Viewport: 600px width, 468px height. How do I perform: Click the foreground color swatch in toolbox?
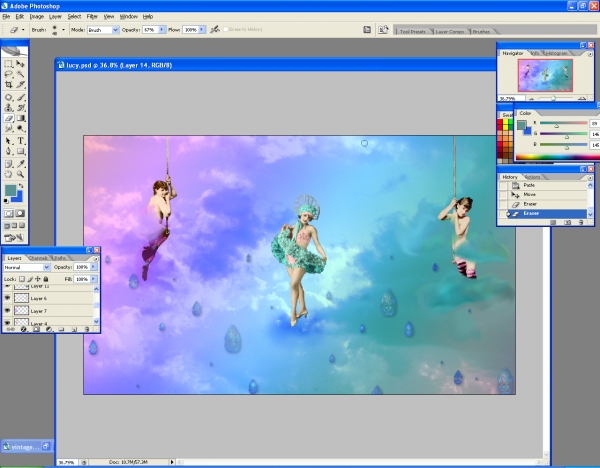(10, 190)
